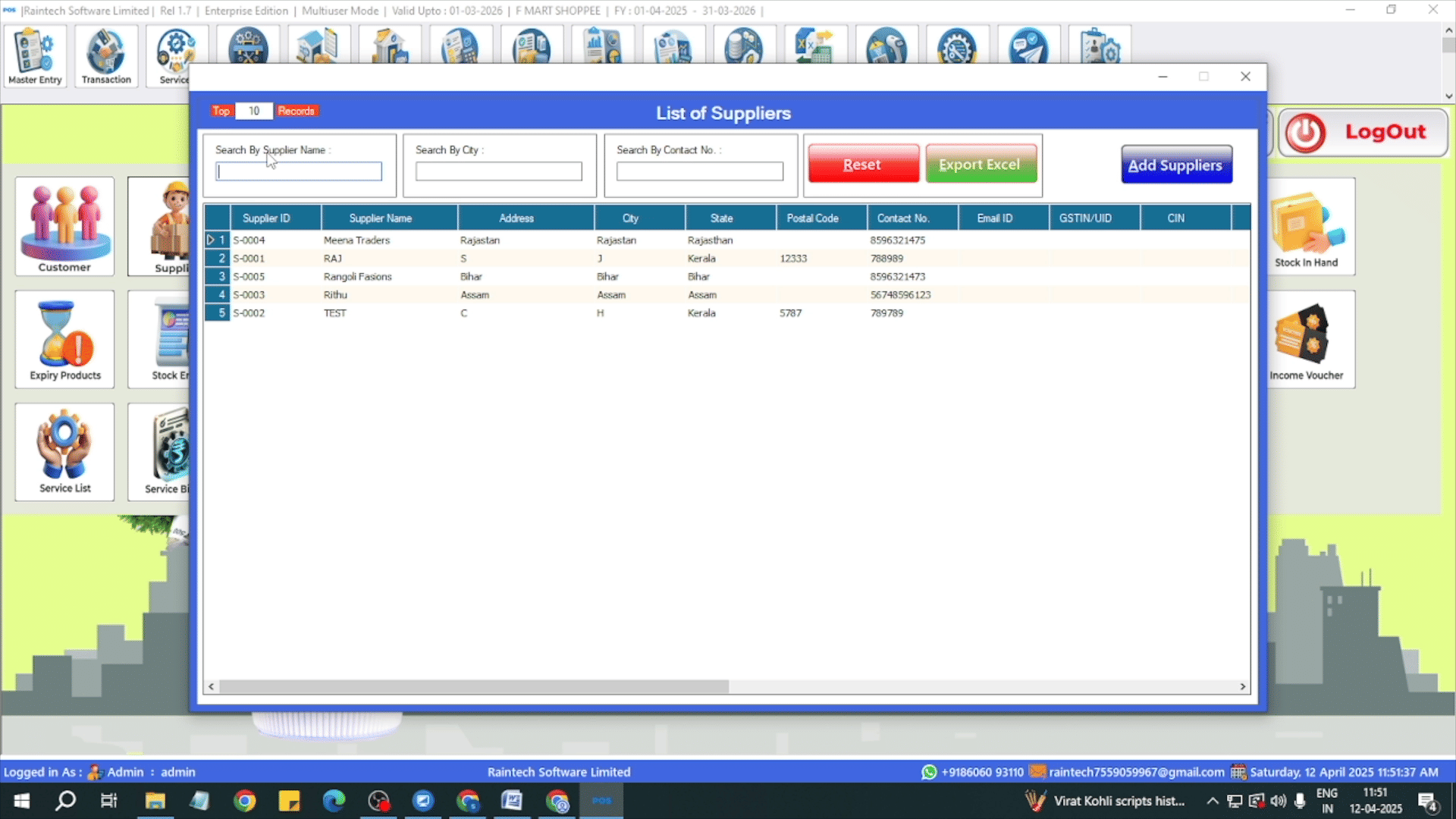Focus the Search By Supplier Name field
This screenshot has width=1456, height=819.
click(299, 171)
